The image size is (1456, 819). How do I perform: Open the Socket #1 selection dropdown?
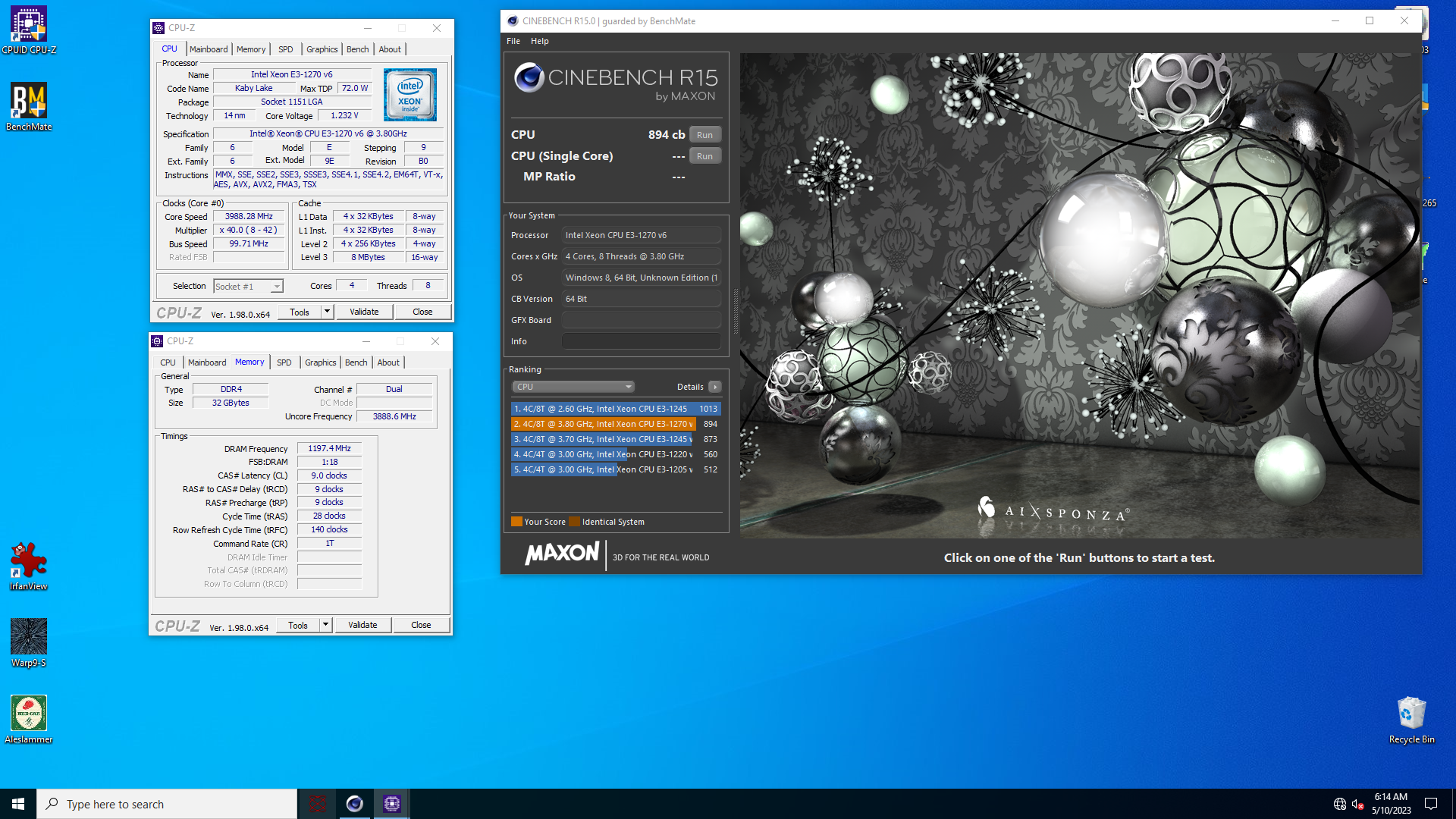(x=248, y=287)
